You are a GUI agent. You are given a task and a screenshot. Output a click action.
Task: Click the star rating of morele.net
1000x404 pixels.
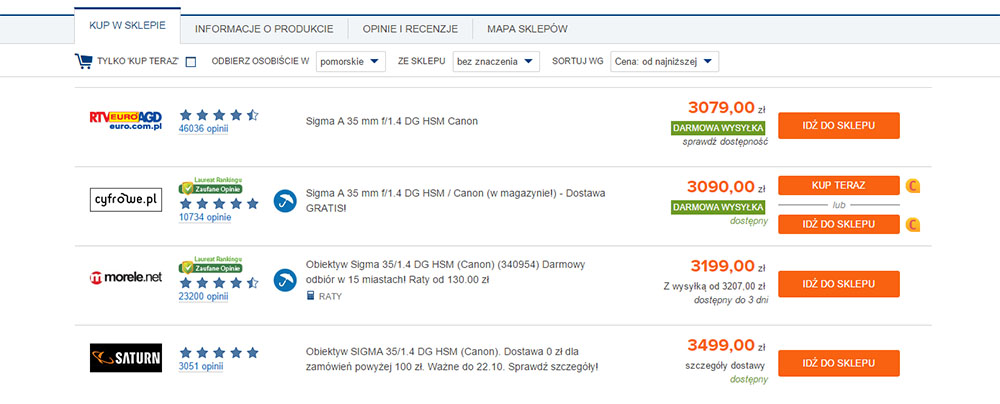tap(219, 283)
